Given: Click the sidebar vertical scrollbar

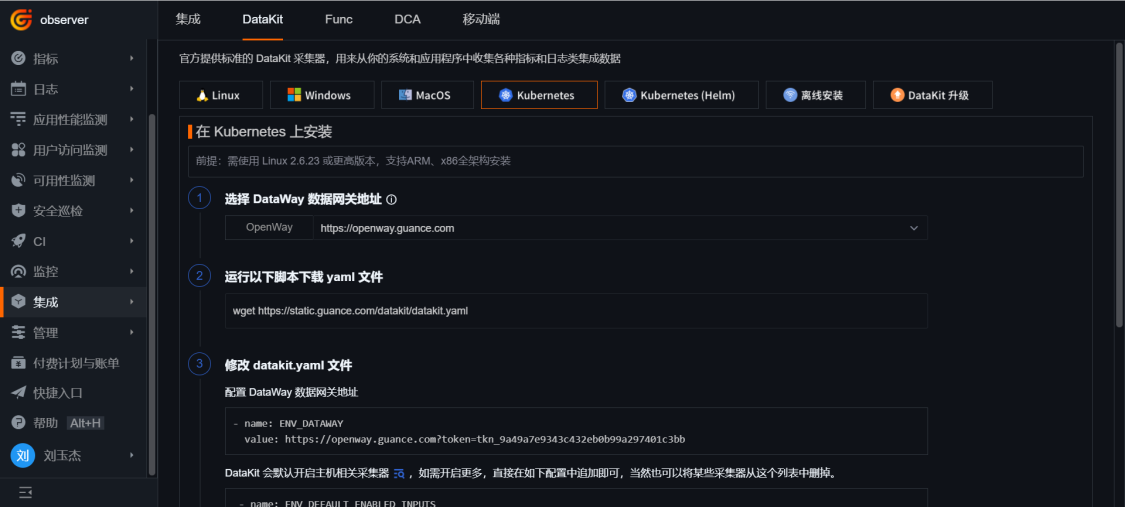Looking at the screenshot, I should pyautogui.click(x=151, y=294).
